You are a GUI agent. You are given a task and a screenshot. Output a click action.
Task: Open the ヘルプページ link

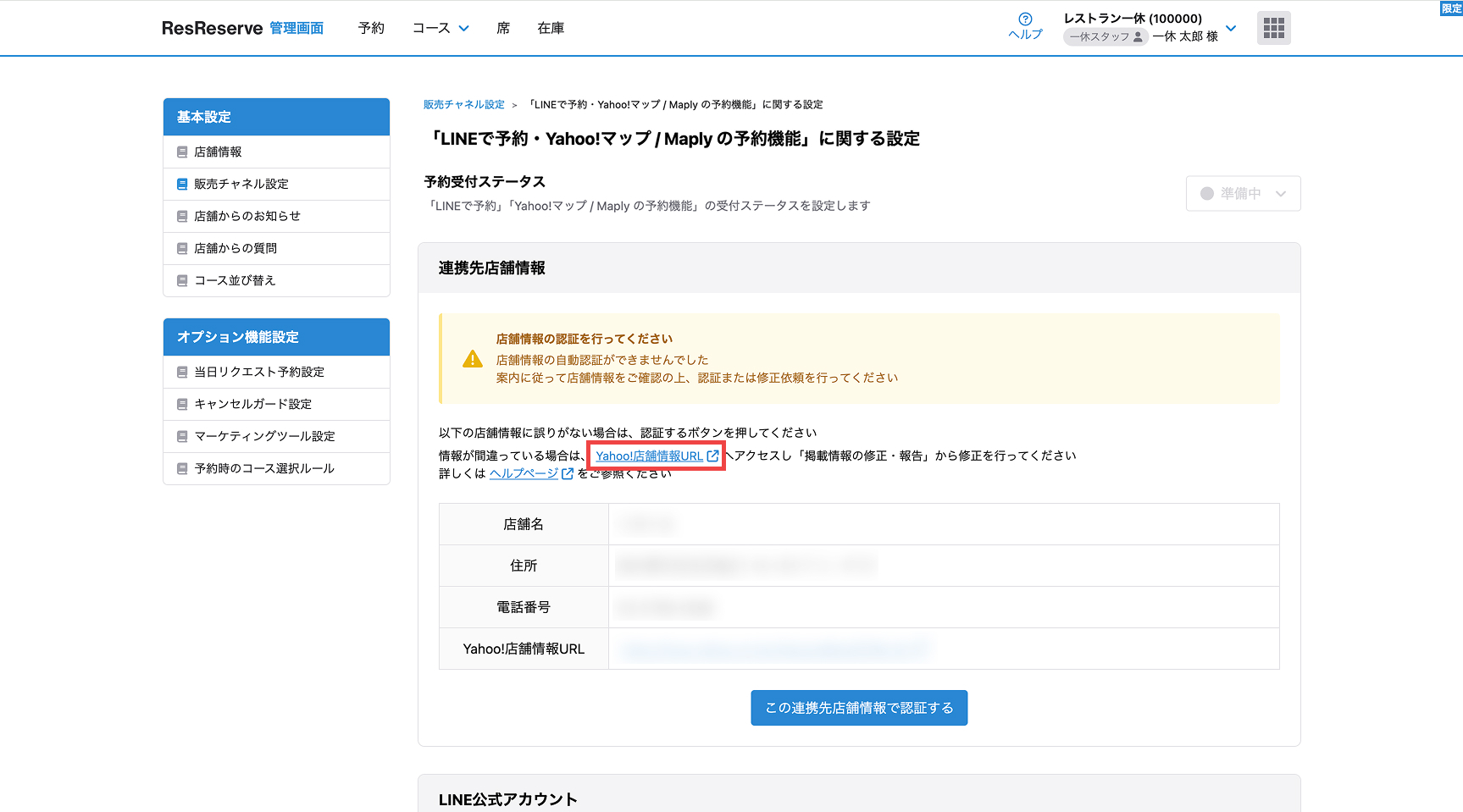(524, 473)
